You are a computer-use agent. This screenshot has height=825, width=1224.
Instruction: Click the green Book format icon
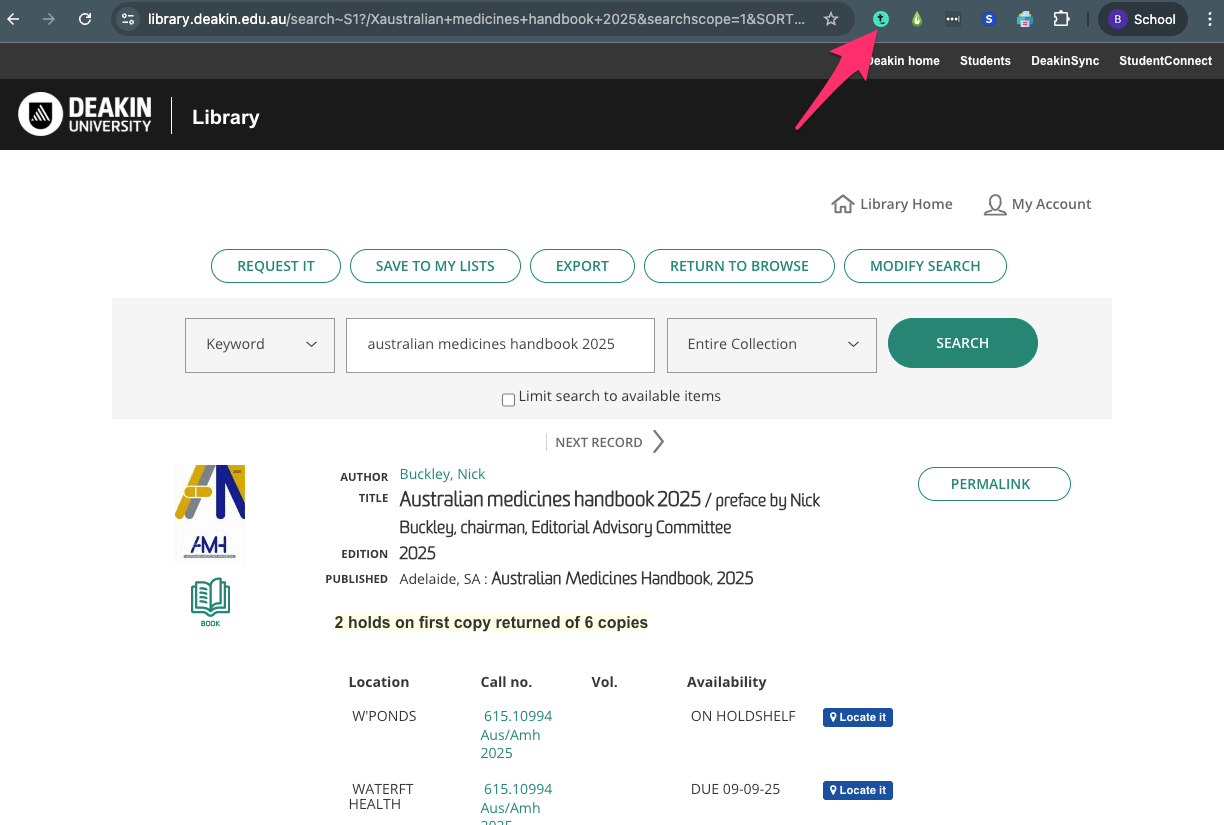210,602
